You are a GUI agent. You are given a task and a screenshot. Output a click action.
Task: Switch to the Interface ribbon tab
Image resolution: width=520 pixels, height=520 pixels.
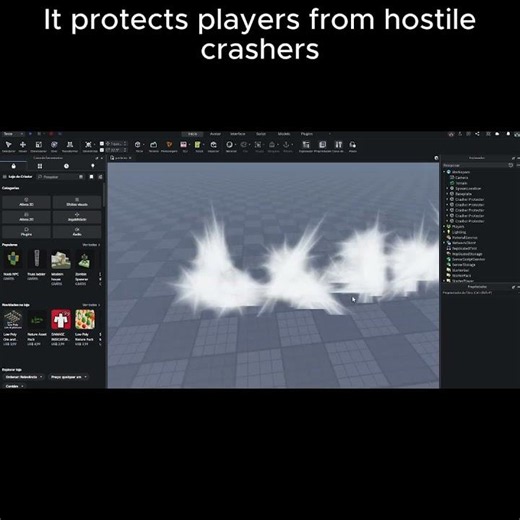point(238,134)
